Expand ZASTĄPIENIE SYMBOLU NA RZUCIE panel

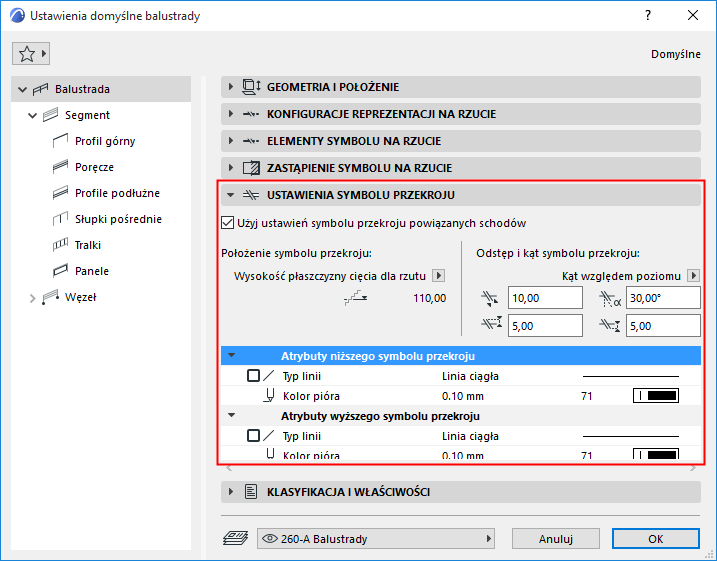click(x=460, y=168)
